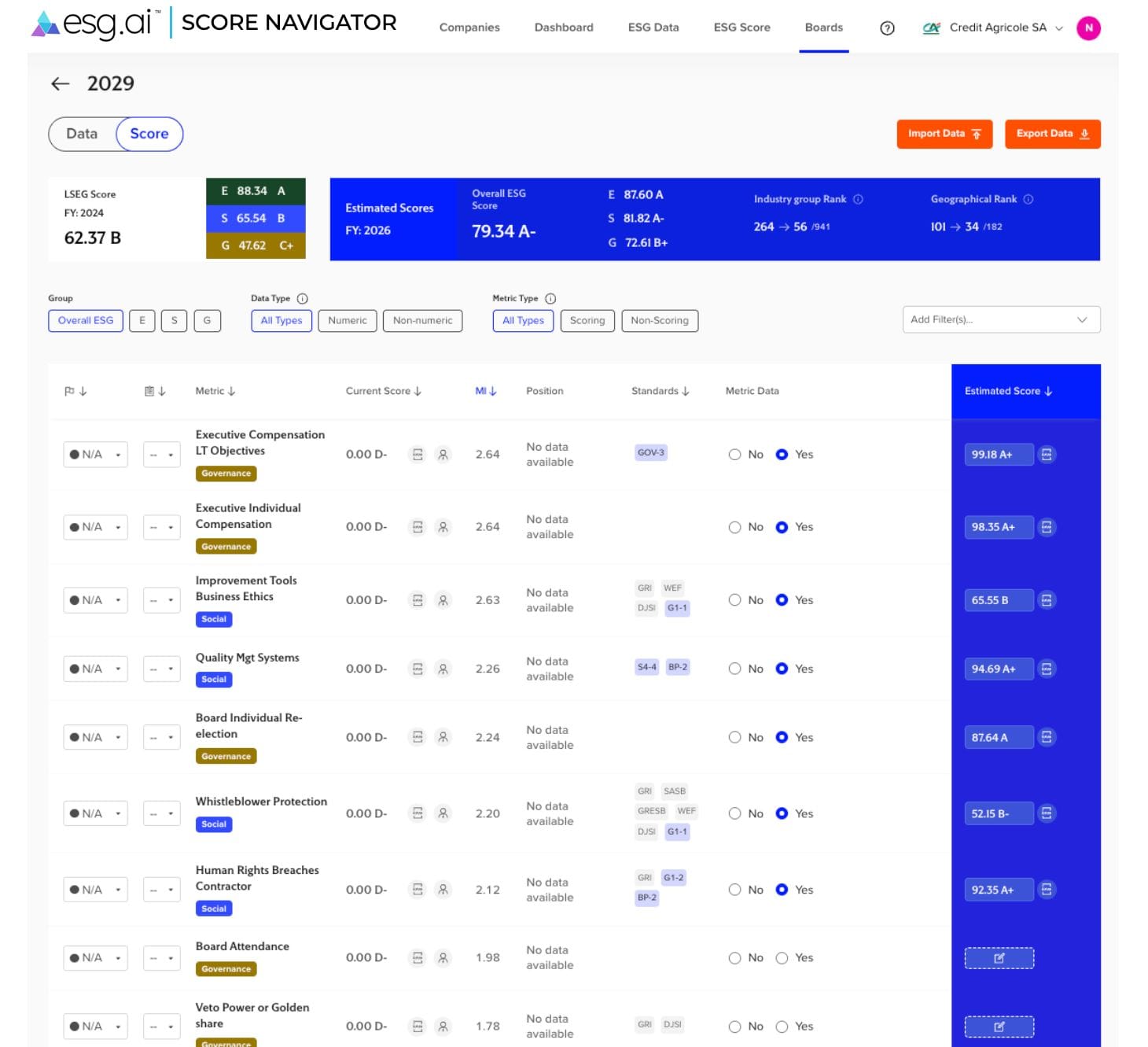The width and height of the screenshot is (1148, 1047).
Task: Click the back arrow next to 2029
Action: pyautogui.click(x=61, y=83)
